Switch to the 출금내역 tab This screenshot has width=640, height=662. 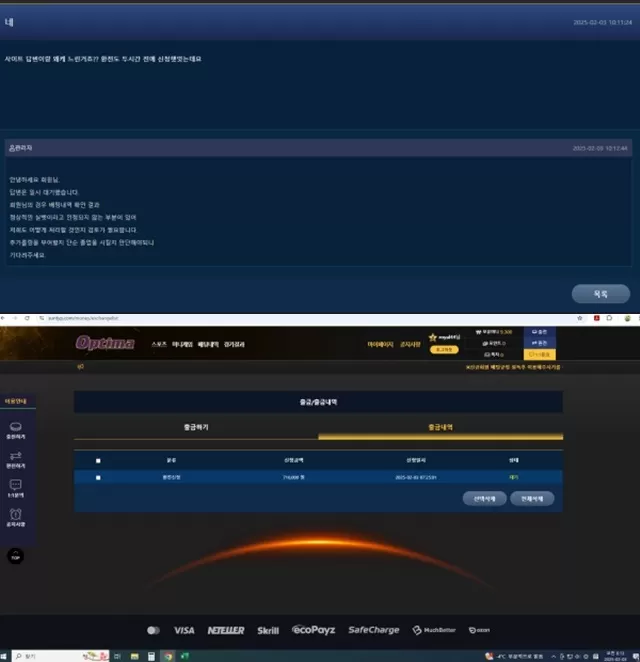[x=440, y=427]
